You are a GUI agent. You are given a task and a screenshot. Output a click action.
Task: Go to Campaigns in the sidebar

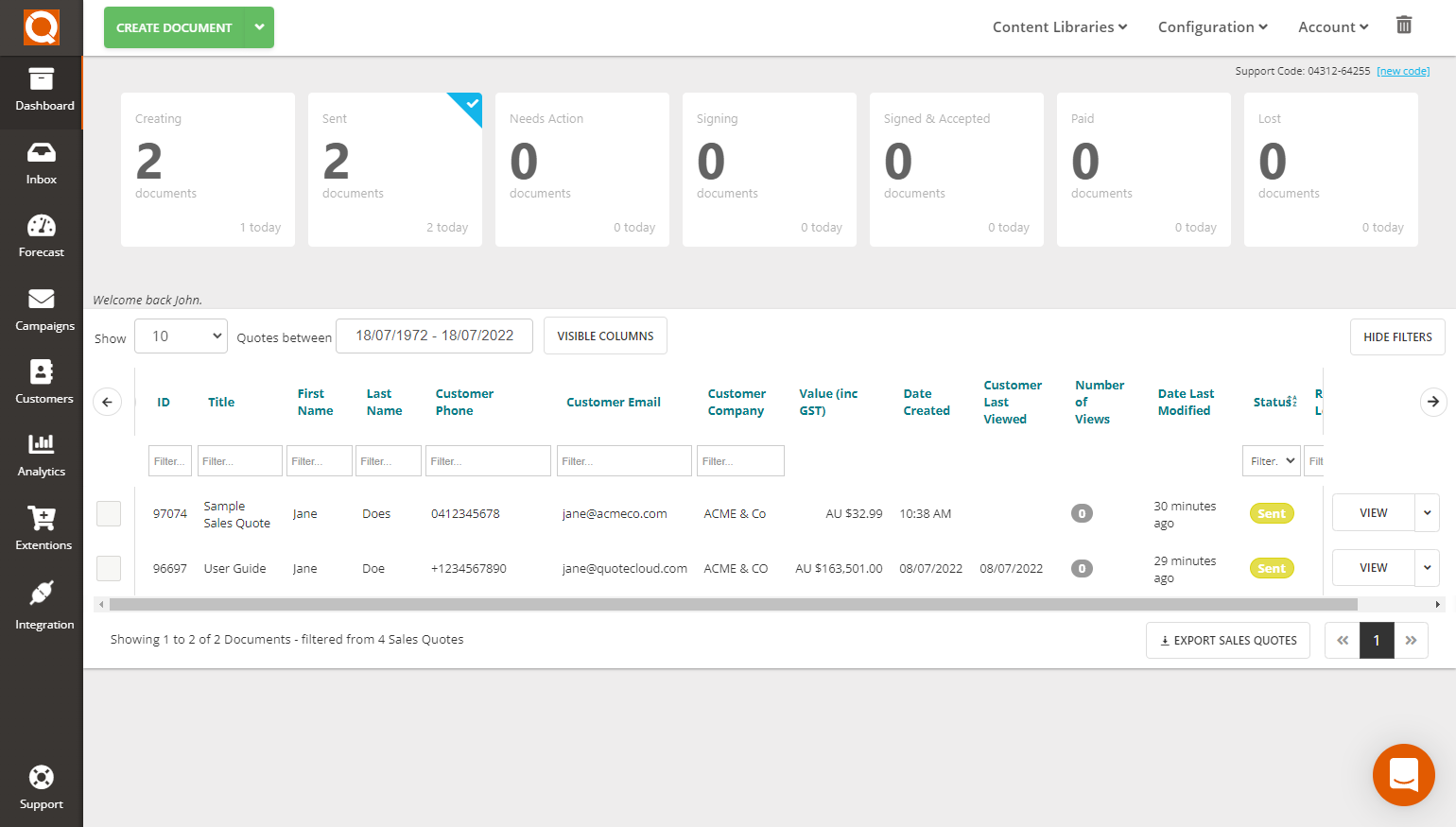(42, 309)
